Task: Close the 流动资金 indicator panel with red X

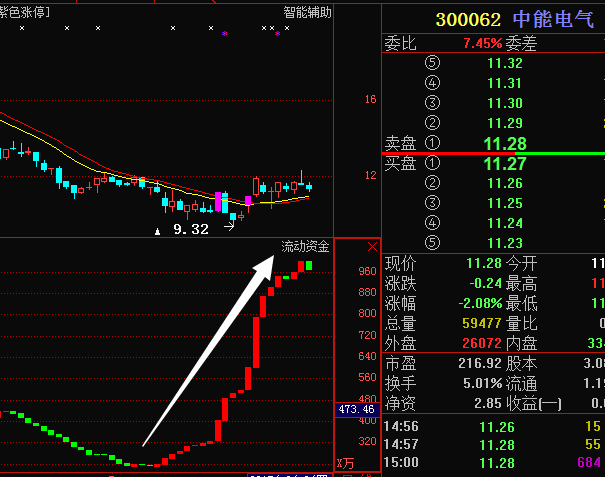Action: (x=372, y=246)
